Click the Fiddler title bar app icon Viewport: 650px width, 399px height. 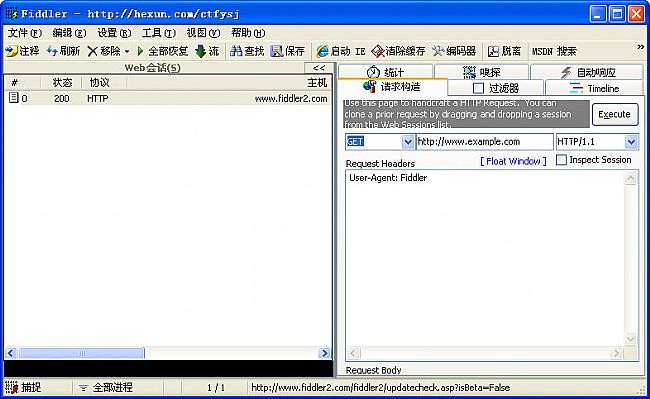point(12,14)
